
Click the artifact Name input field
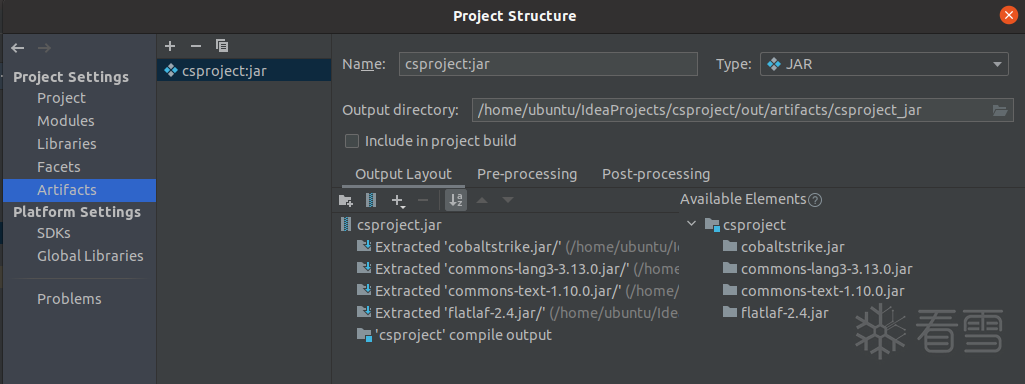coord(548,65)
